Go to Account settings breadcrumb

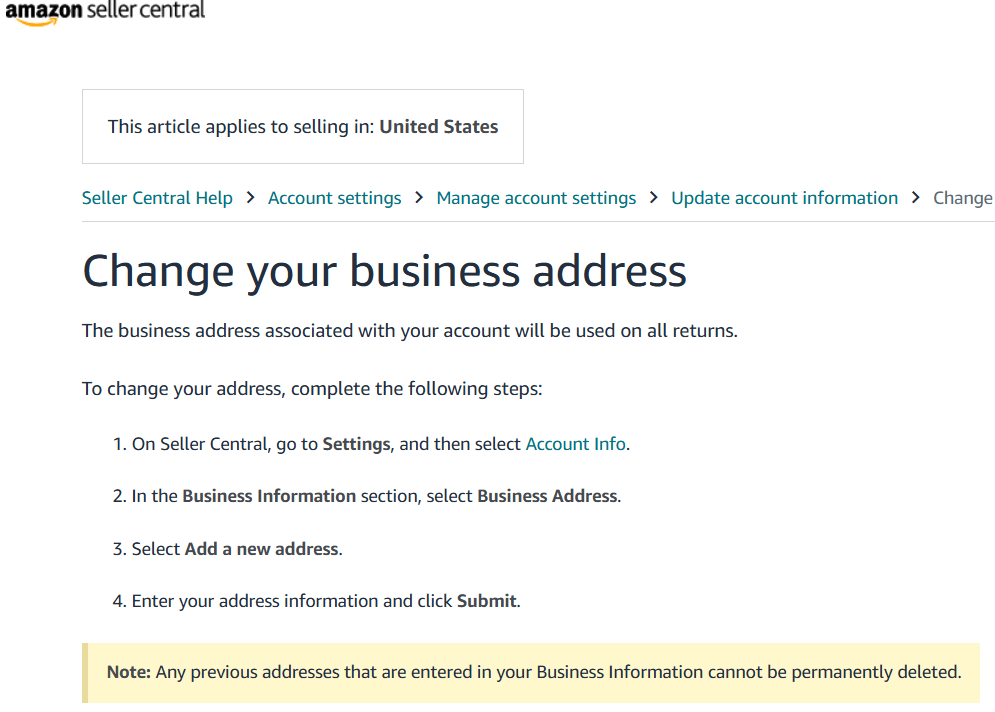334,198
